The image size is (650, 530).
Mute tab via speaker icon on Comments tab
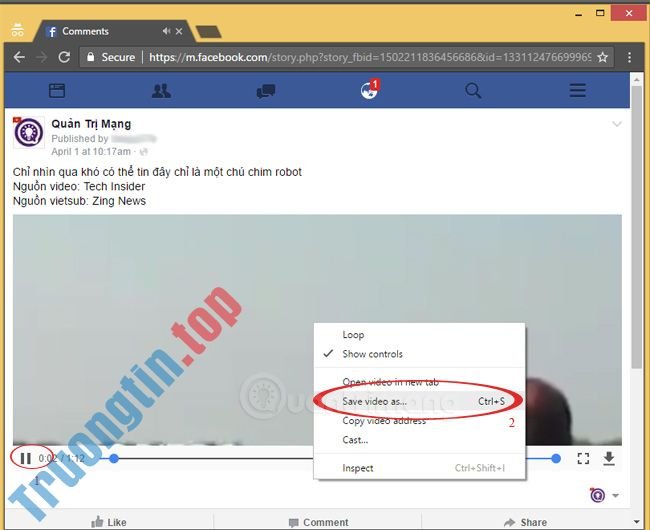[166, 31]
